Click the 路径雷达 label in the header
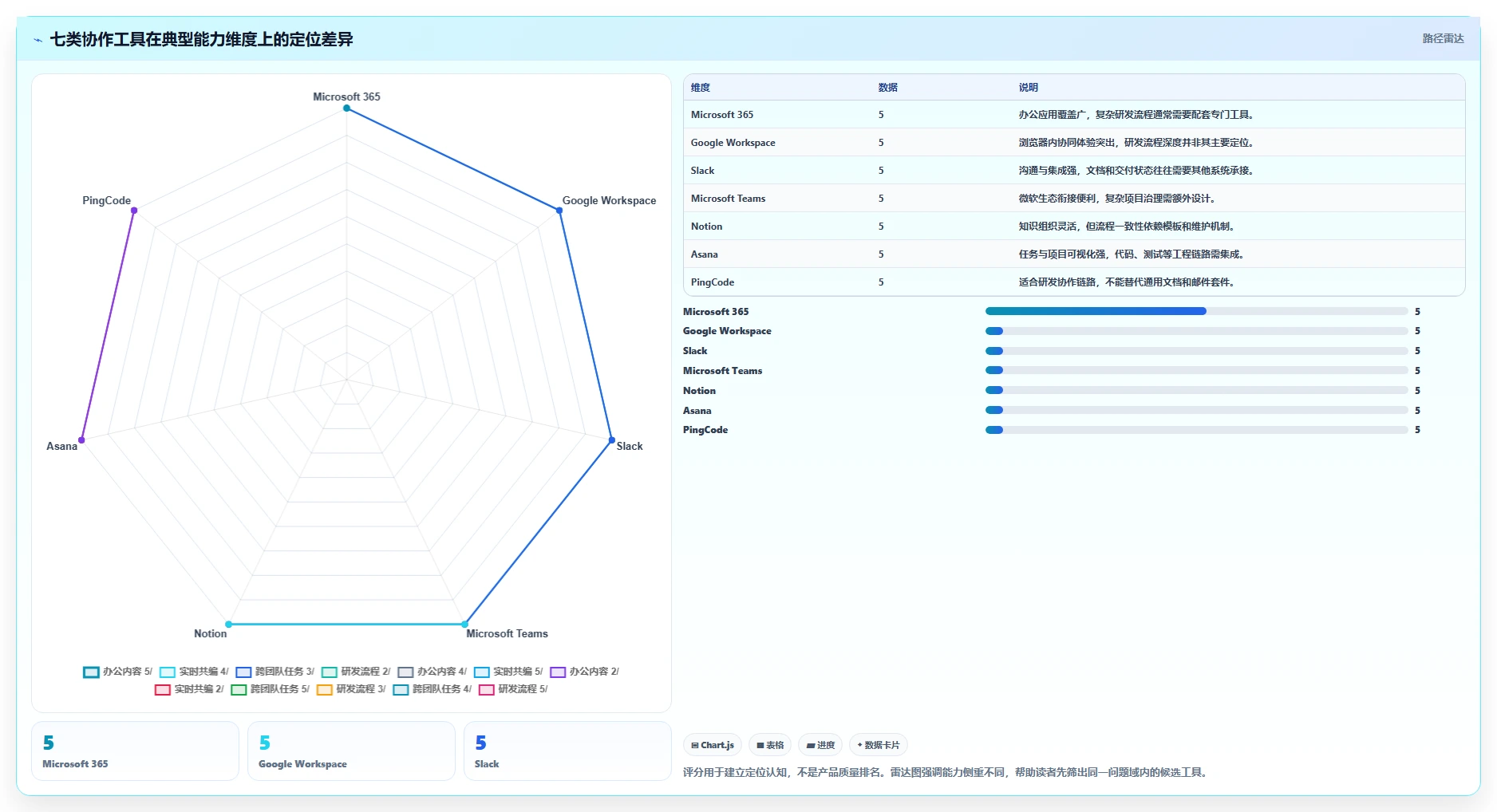 (x=1443, y=38)
